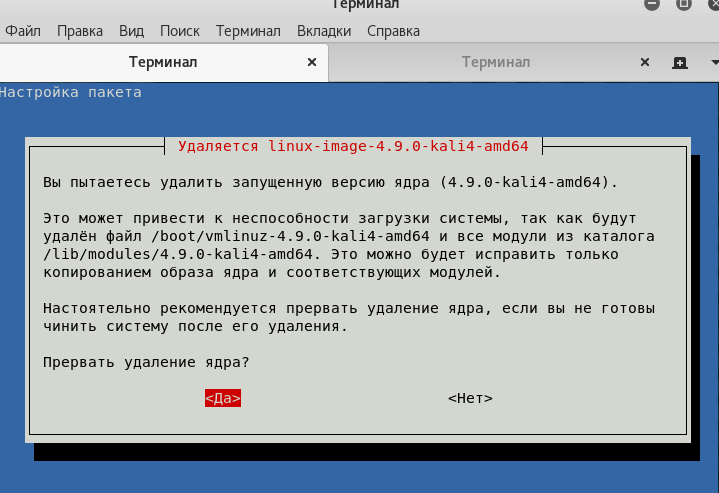
Task: Open the Правка menu
Action: tap(80, 31)
